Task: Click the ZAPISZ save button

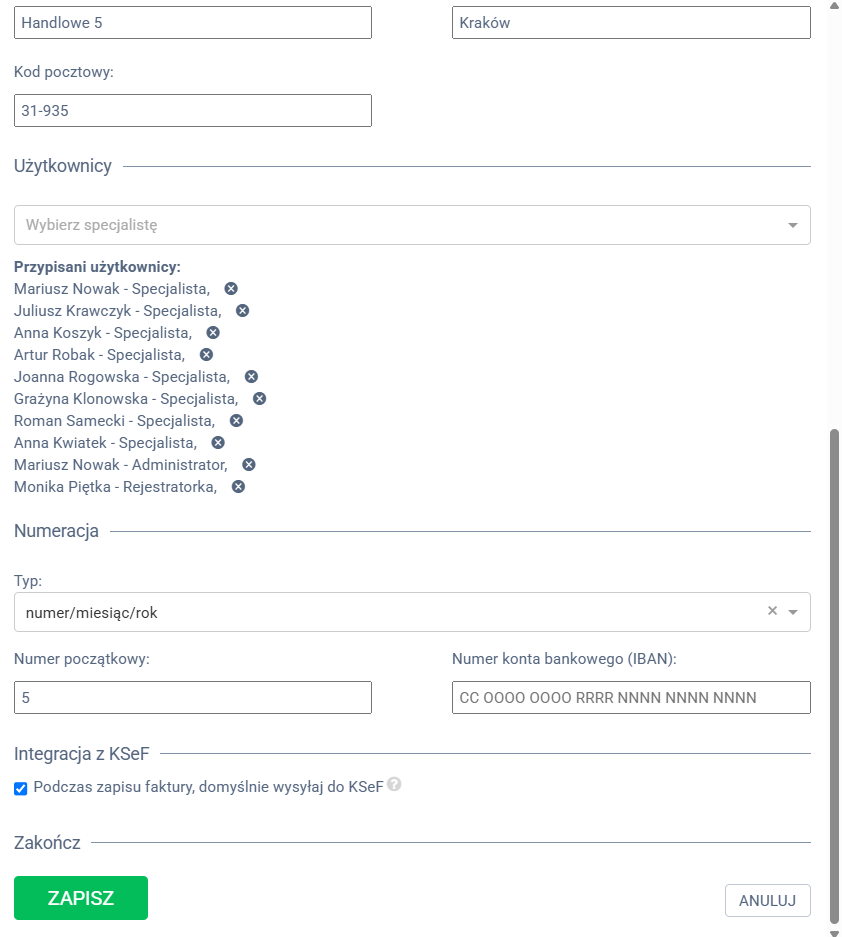Action: tap(81, 898)
